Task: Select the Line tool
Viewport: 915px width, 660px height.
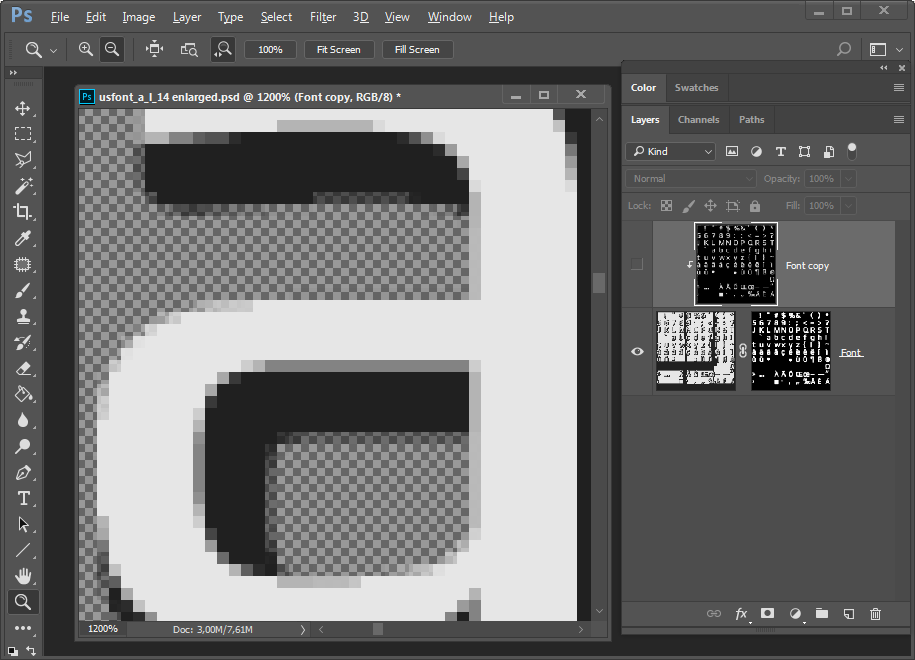Action: pos(23,550)
